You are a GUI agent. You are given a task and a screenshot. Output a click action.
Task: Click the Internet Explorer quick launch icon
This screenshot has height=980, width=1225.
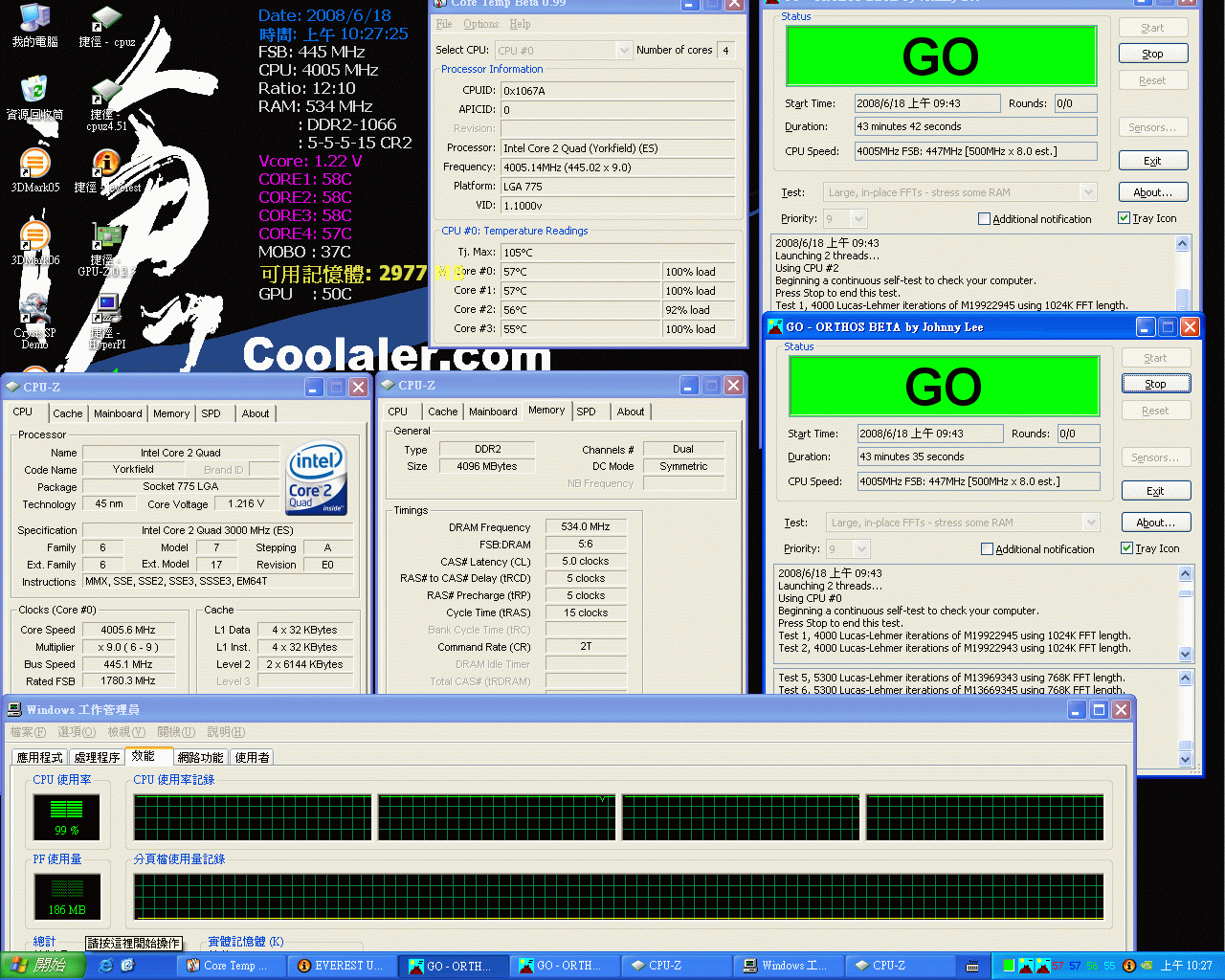point(105,966)
